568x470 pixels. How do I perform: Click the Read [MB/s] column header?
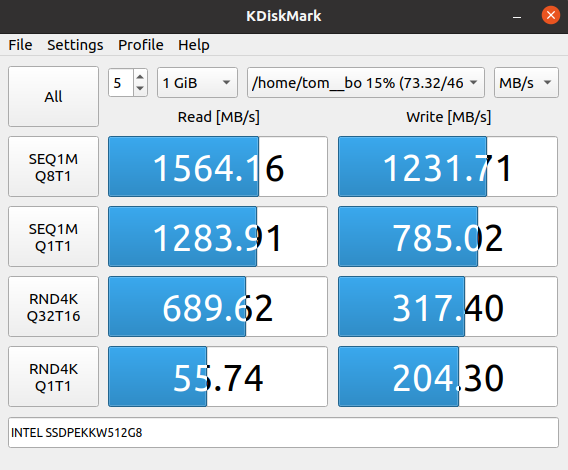coord(218,117)
